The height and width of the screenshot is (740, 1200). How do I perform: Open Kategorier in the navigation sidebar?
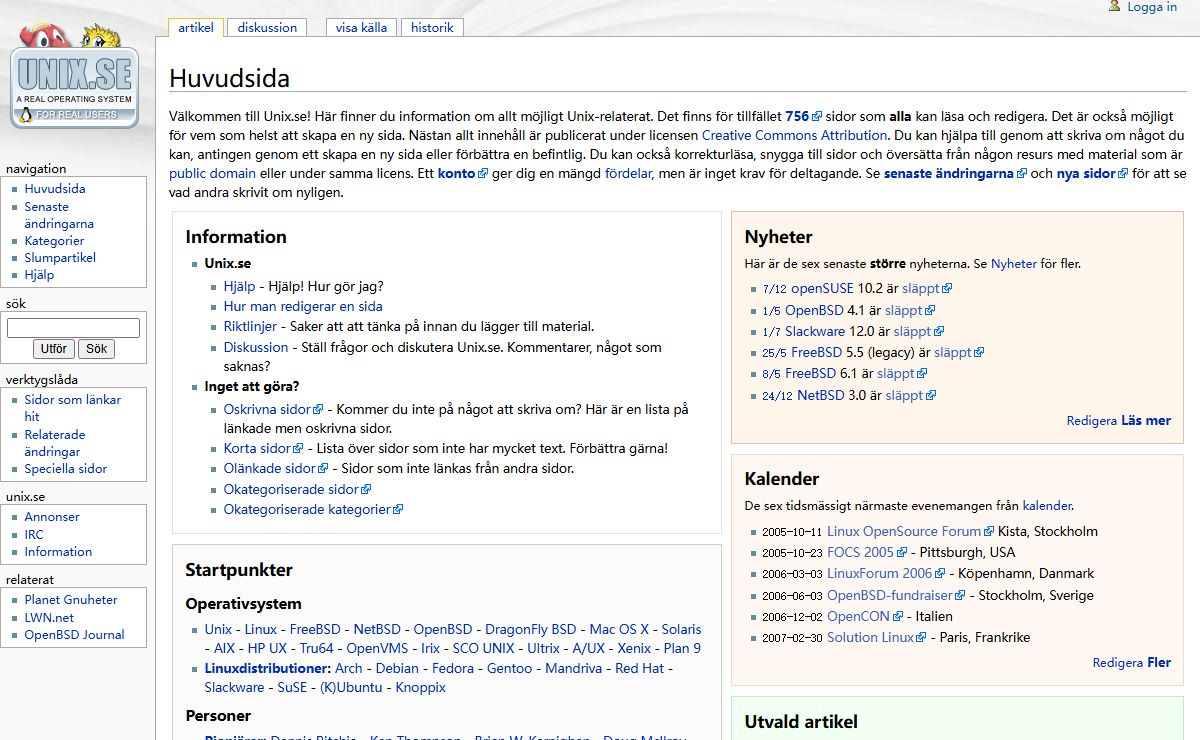[x=54, y=240]
